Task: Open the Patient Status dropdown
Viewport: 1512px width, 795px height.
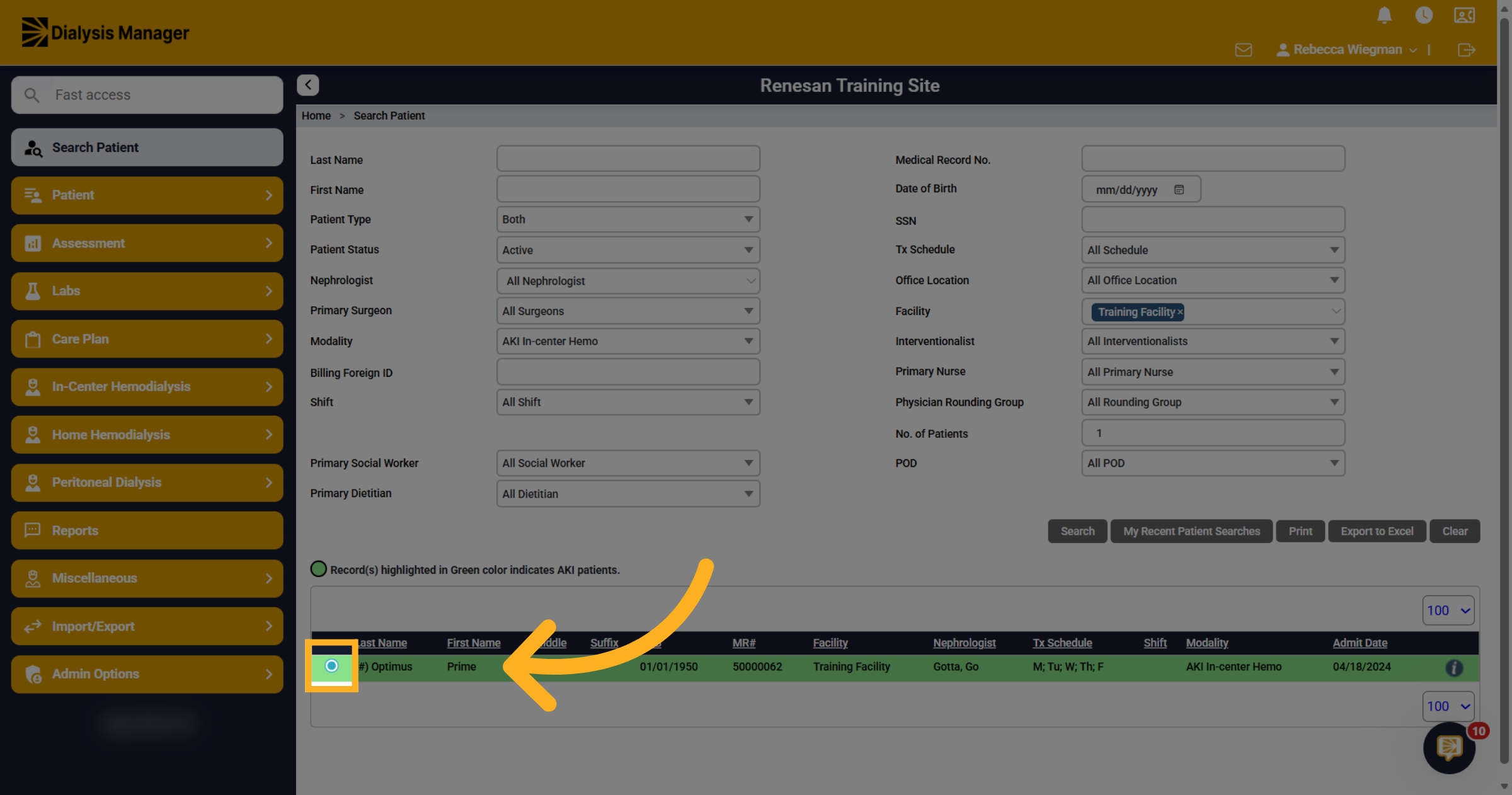Action: (628, 250)
